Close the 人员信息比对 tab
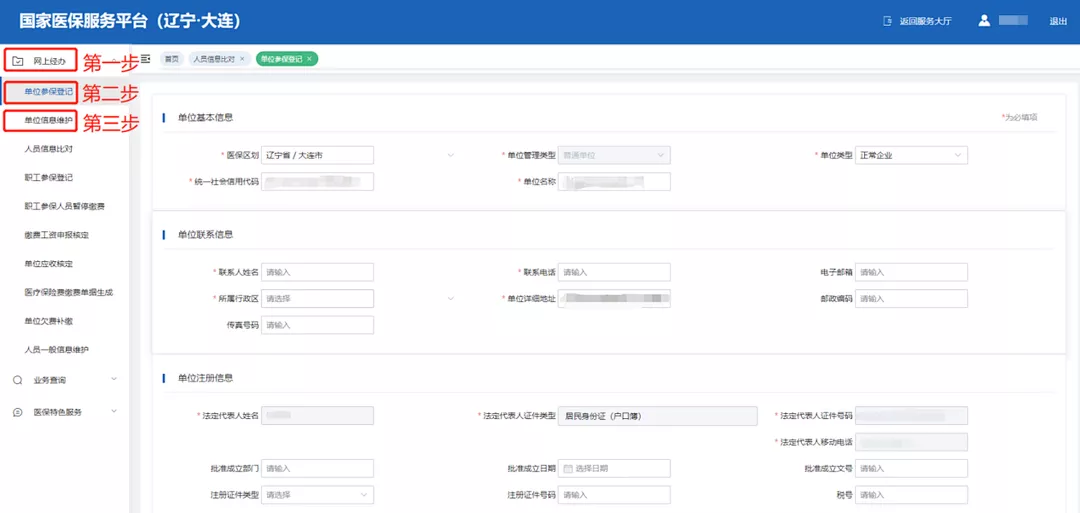Viewport: 1080px width, 513px height. click(242, 60)
